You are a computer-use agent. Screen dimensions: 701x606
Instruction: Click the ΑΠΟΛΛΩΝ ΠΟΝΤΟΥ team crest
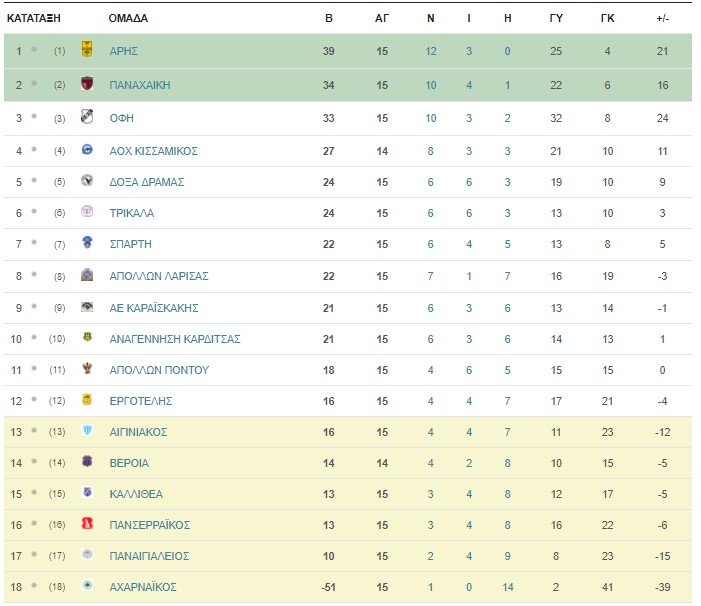point(87,368)
